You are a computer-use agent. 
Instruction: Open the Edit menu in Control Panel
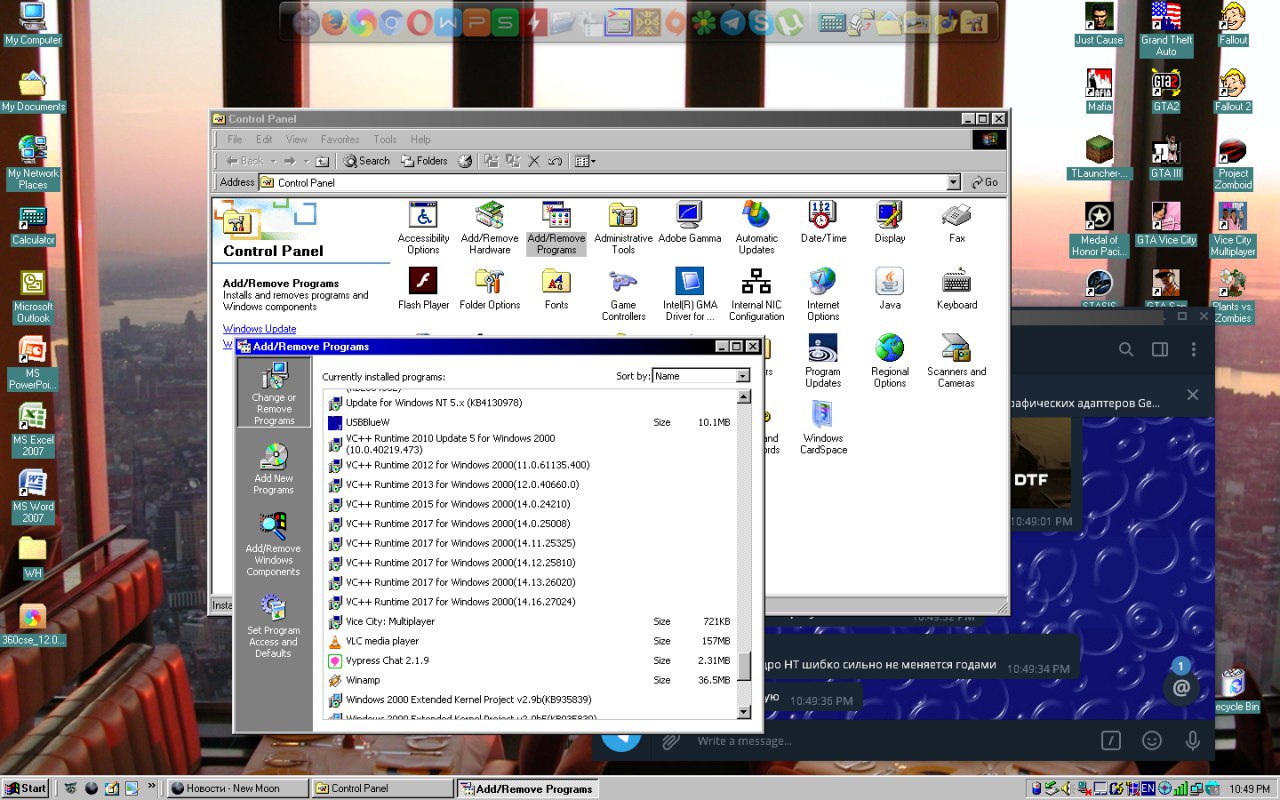(264, 140)
